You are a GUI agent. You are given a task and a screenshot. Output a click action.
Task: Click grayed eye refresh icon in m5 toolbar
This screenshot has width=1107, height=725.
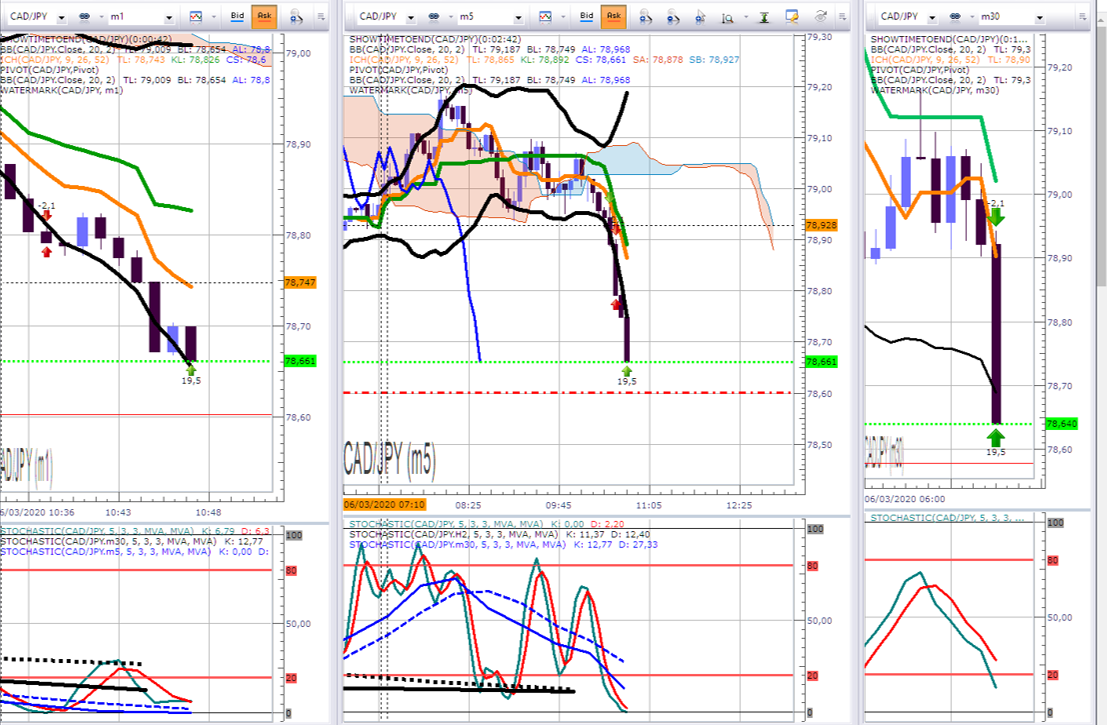(x=820, y=16)
